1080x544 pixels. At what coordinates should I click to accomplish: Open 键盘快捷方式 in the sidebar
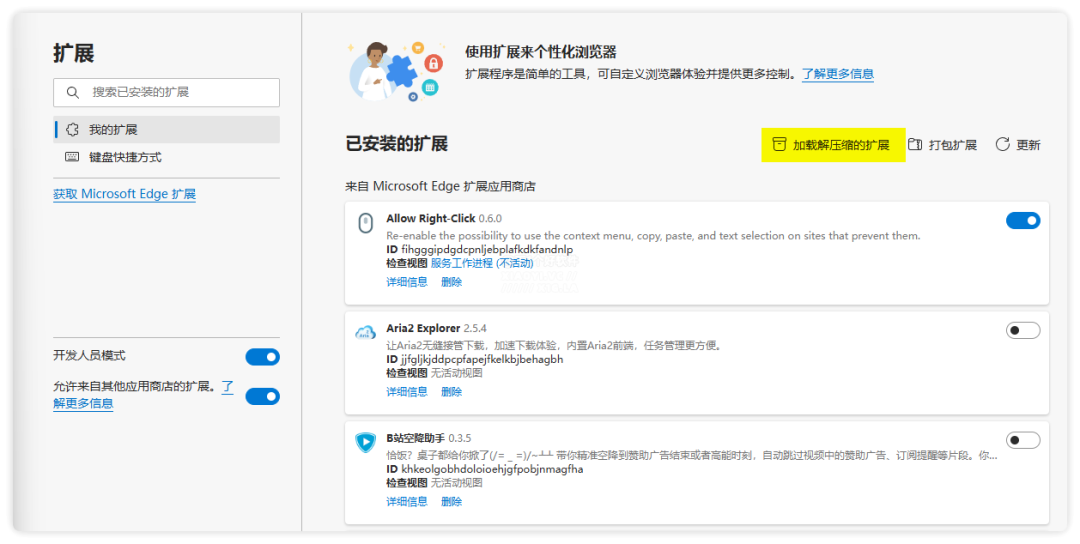click(167, 157)
